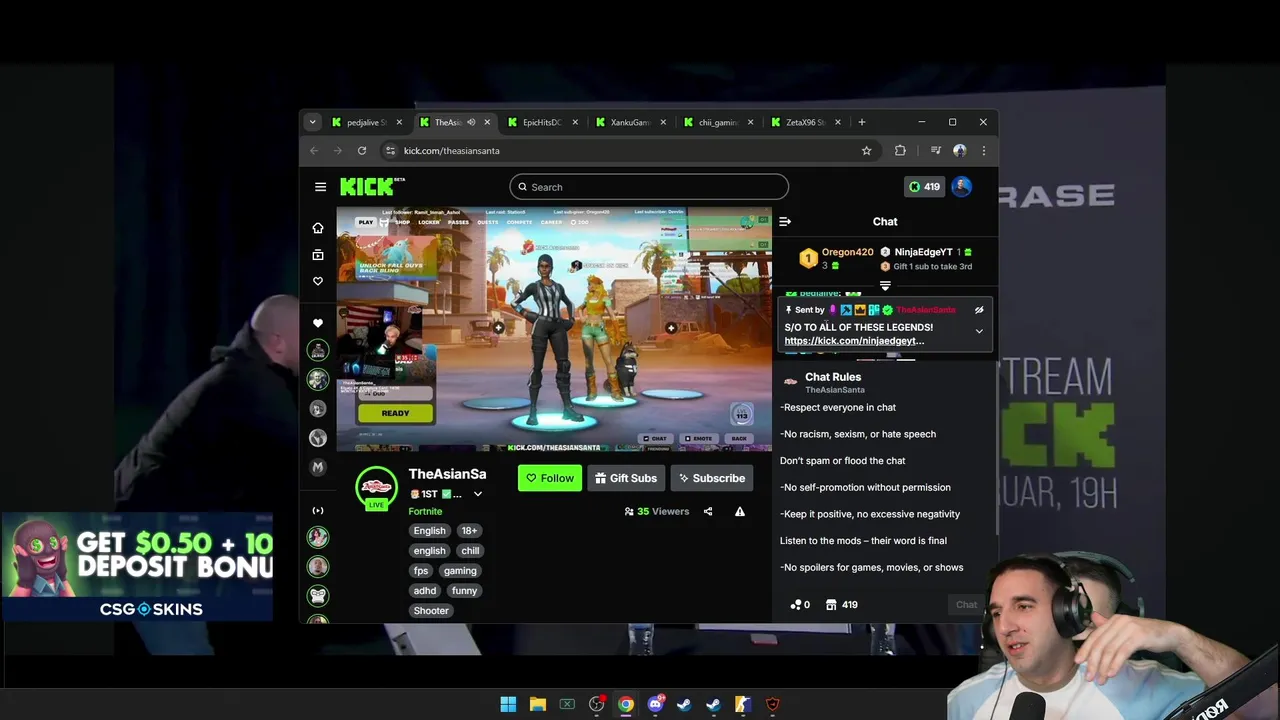Click the live broadcast icon in sidebar
The image size is (1280, 720).
318,511
